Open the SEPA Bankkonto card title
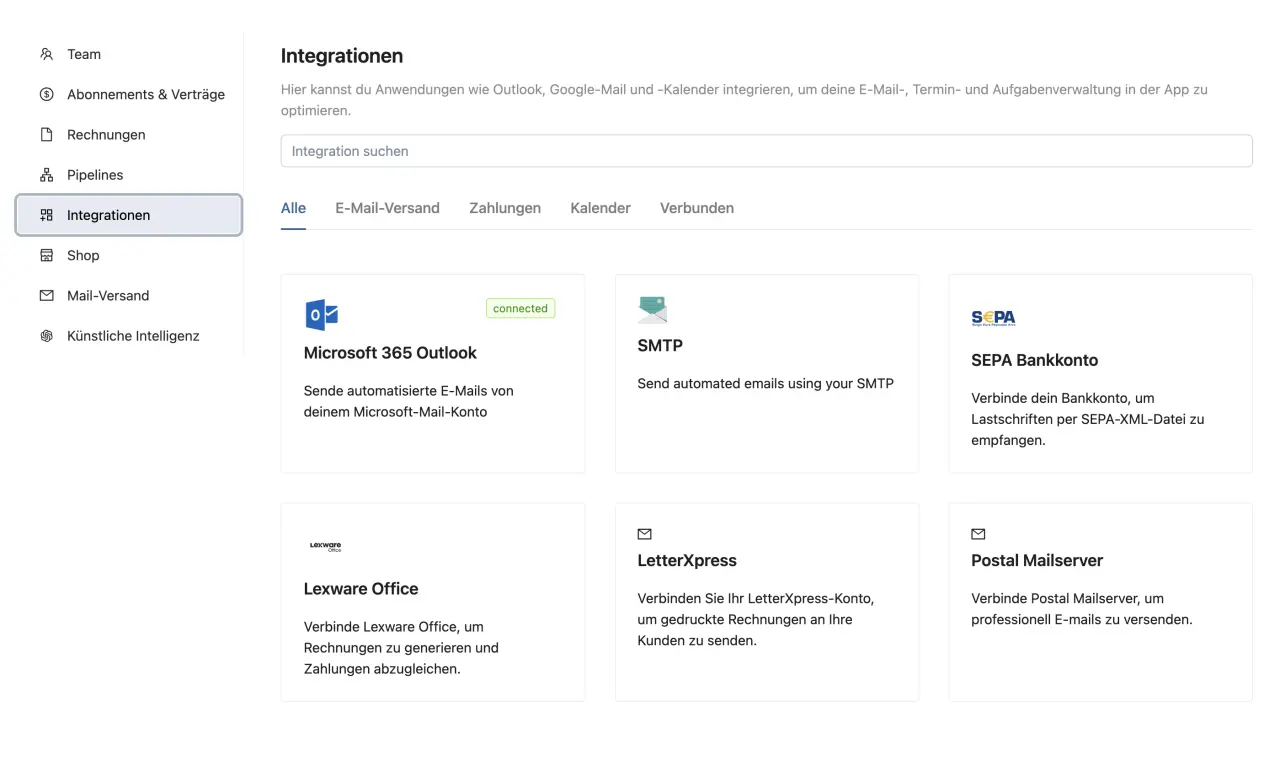The image size is (1280, 771). pyautogui.click(x=1034, y=360)
